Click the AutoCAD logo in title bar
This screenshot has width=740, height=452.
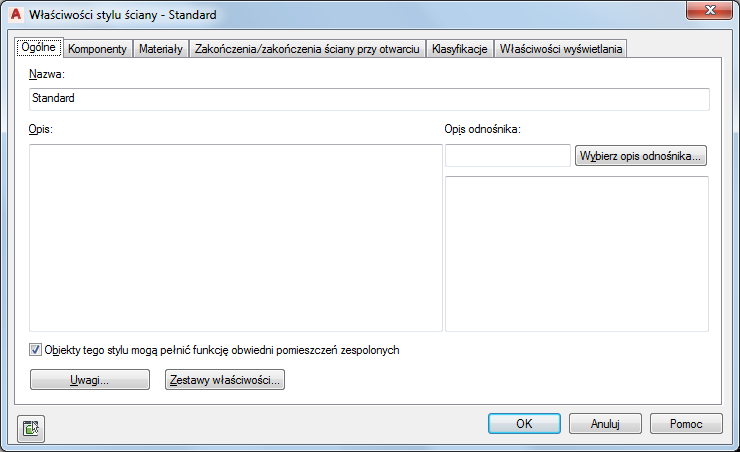[15, 15]
